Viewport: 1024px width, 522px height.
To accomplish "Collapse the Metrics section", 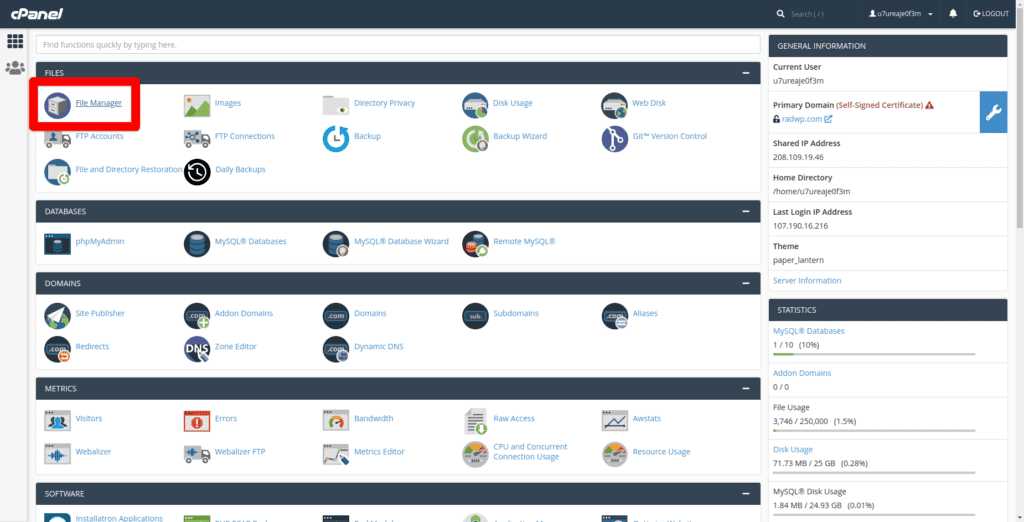I will tap(745, 388).
